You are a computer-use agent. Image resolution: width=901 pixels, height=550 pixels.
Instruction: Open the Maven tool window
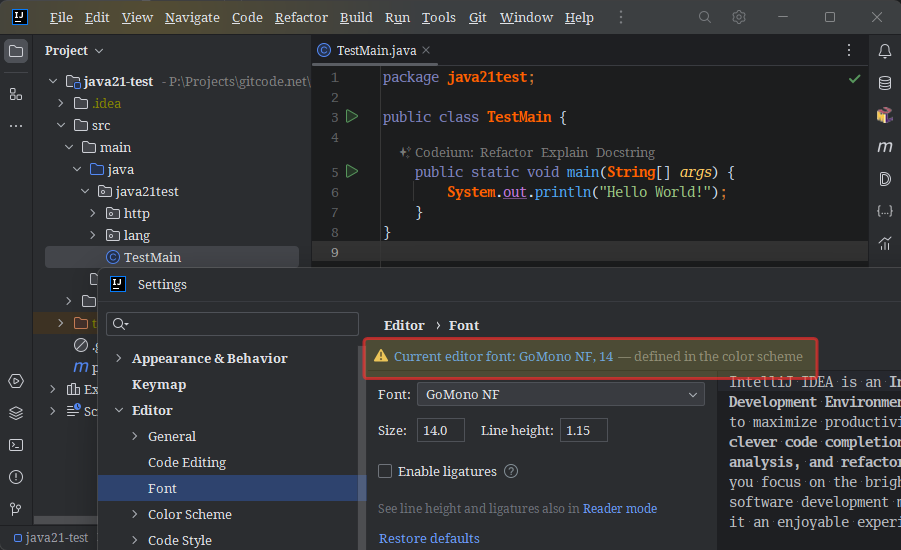click(x=884, y=147)
